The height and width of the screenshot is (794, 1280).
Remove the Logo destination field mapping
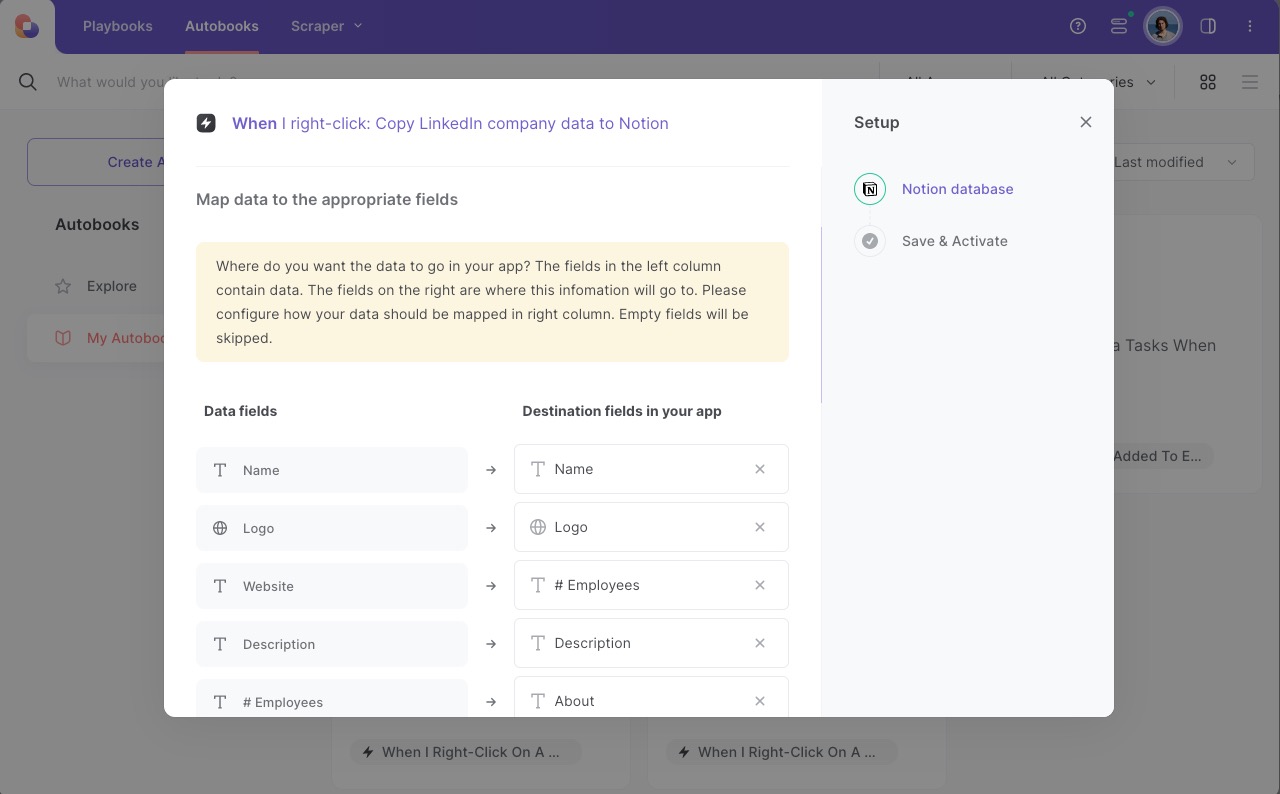coord(760,527)
